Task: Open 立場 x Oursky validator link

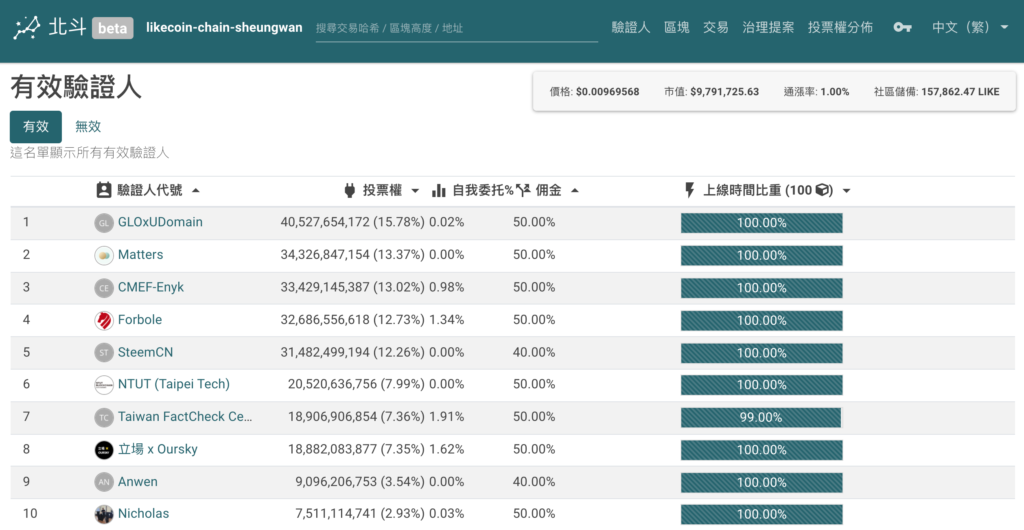Action: click(157, 449)
